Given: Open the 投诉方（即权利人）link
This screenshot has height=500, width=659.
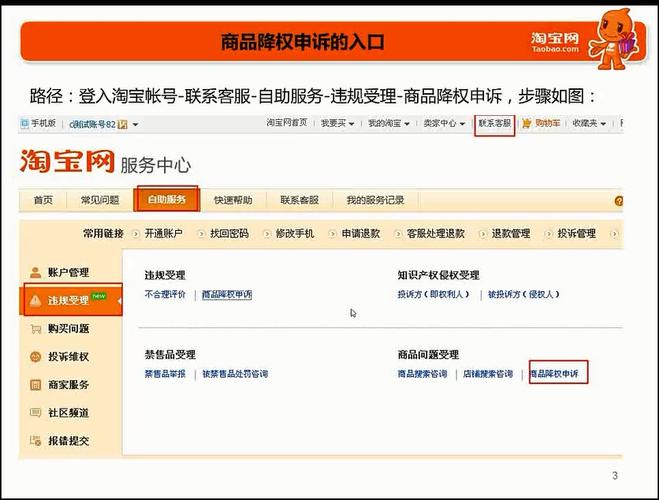Looking at the screenshot, I should pos(433,295).
